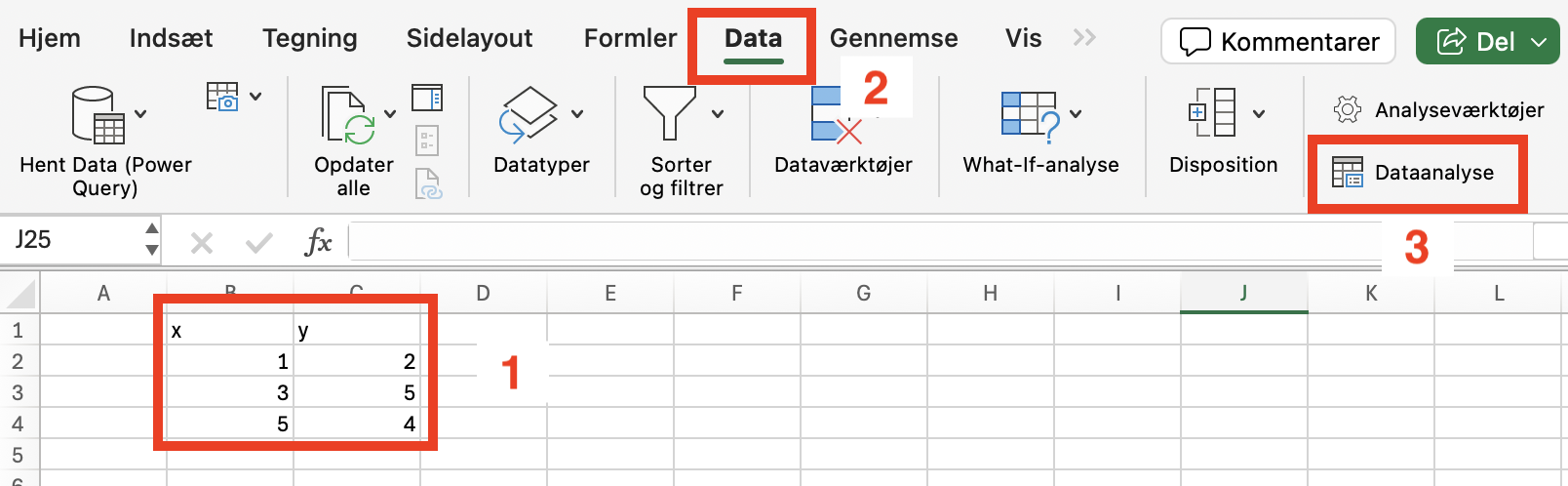
Task: Click the data-from-picture camera icon
Action: click(x=222, y=96)
